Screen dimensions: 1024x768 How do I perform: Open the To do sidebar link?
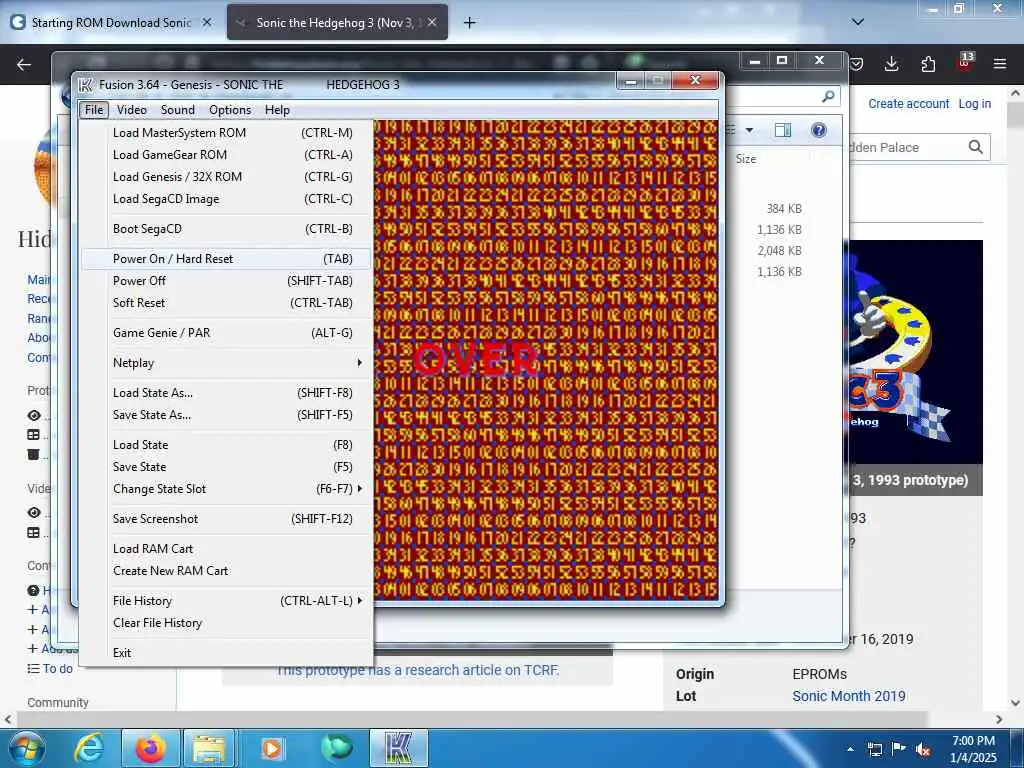tap(57, 669)
